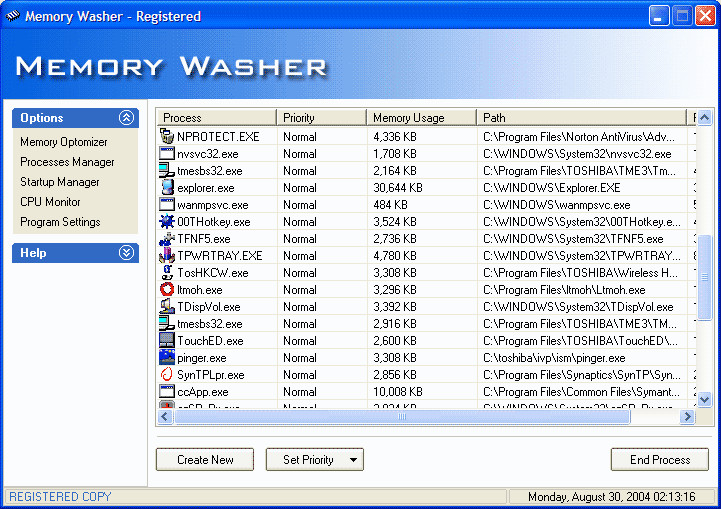This screenshot has height=509, width=721.
Task: Click the pinger.exe process icon
Action: 167,357
